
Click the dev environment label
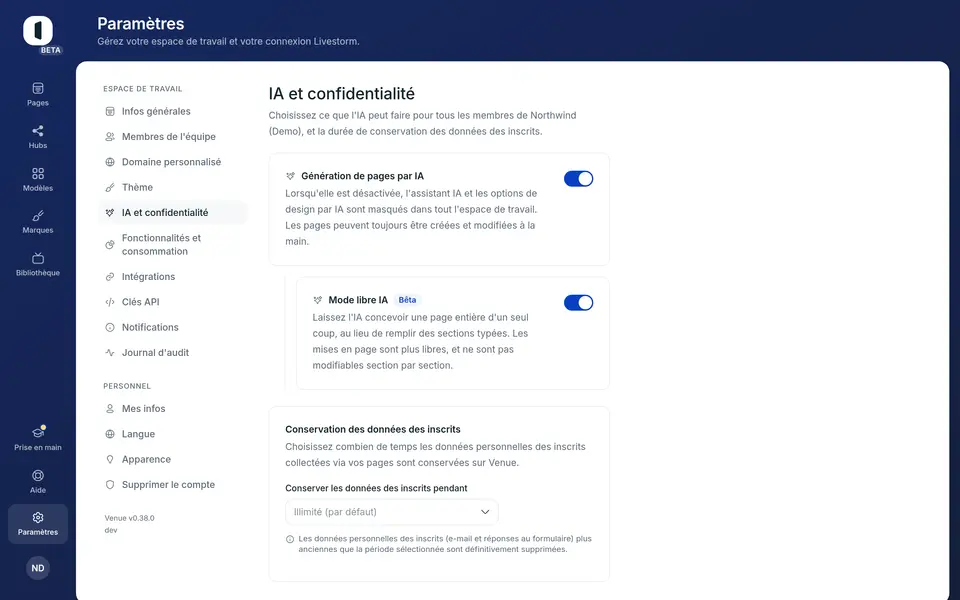(x=111, y=530)
